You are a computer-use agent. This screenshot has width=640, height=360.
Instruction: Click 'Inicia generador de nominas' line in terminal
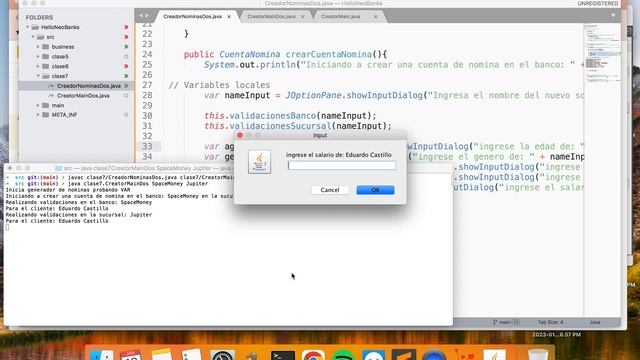(x=68, y=190)
